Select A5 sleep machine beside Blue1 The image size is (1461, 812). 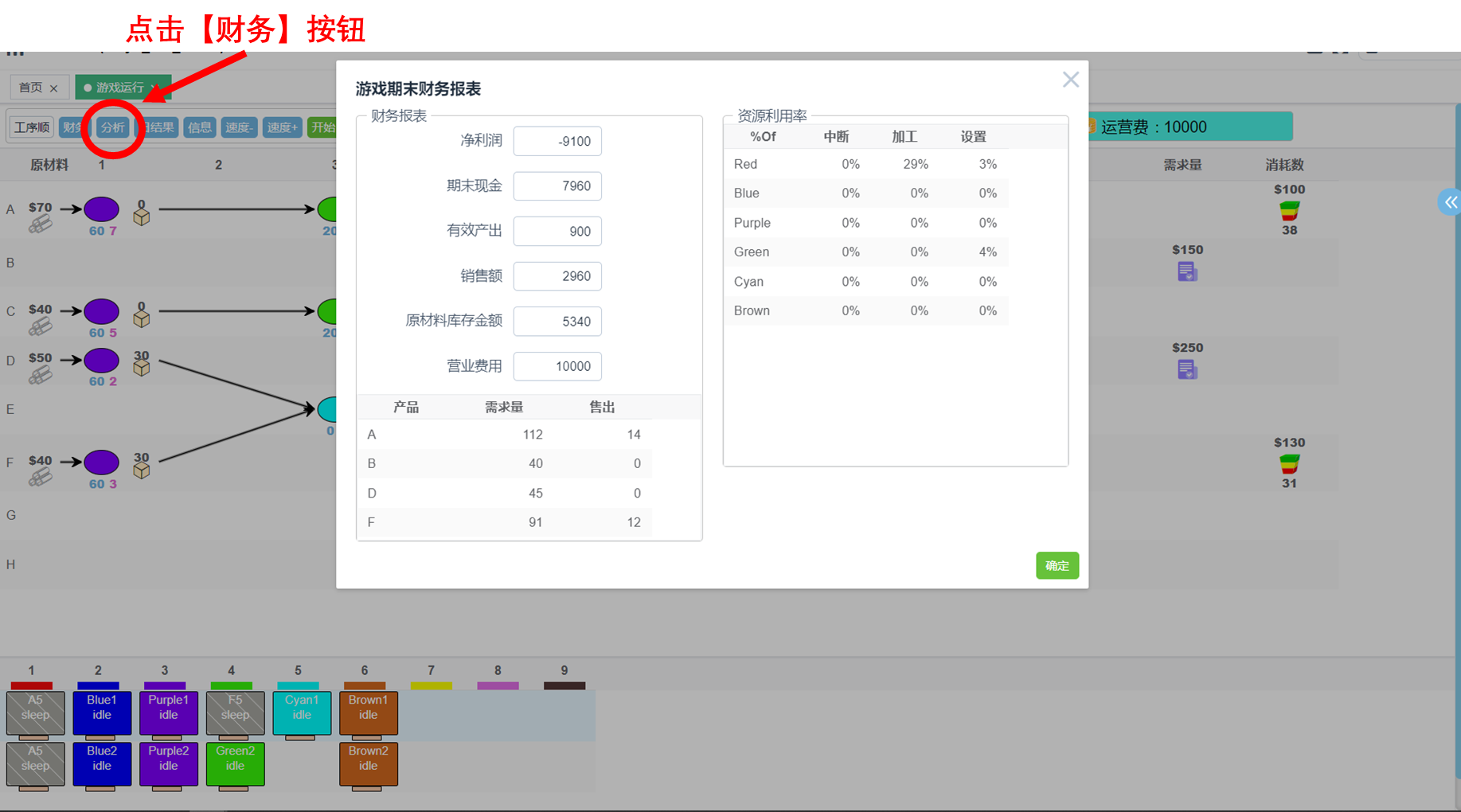coord(36,712)
